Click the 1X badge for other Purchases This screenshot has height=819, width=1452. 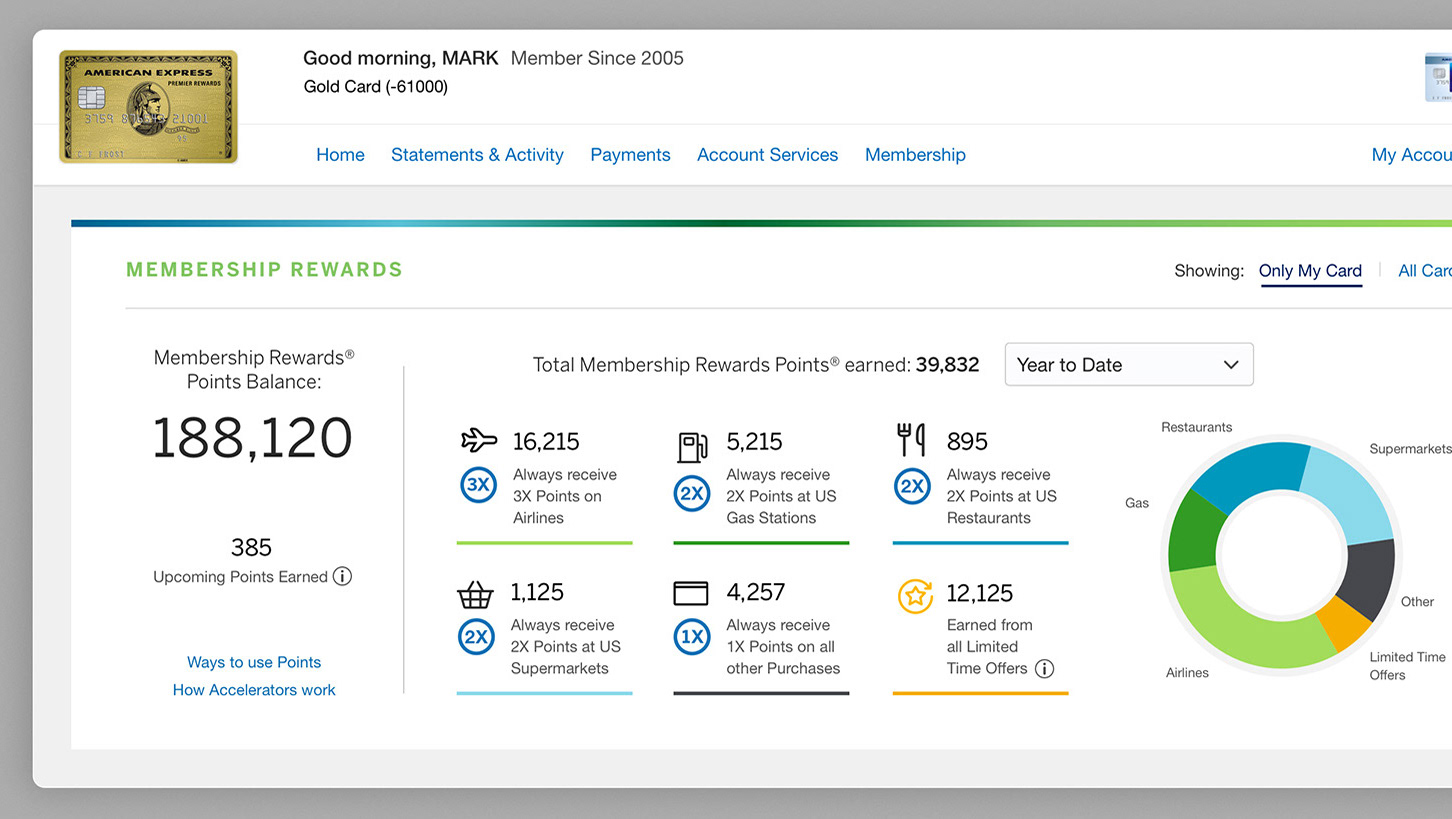pos(692,637)
